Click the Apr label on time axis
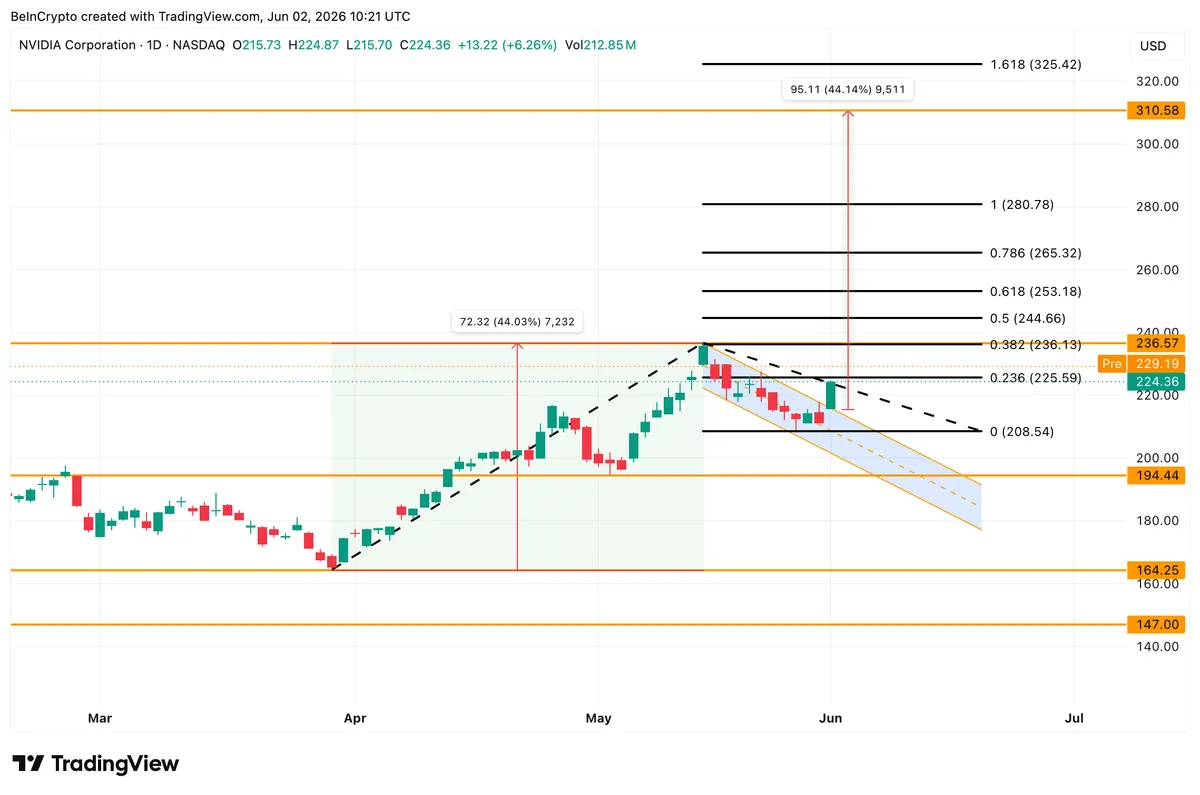Image resolution: width=1200 pixels, height=795 pixels. 357,718
